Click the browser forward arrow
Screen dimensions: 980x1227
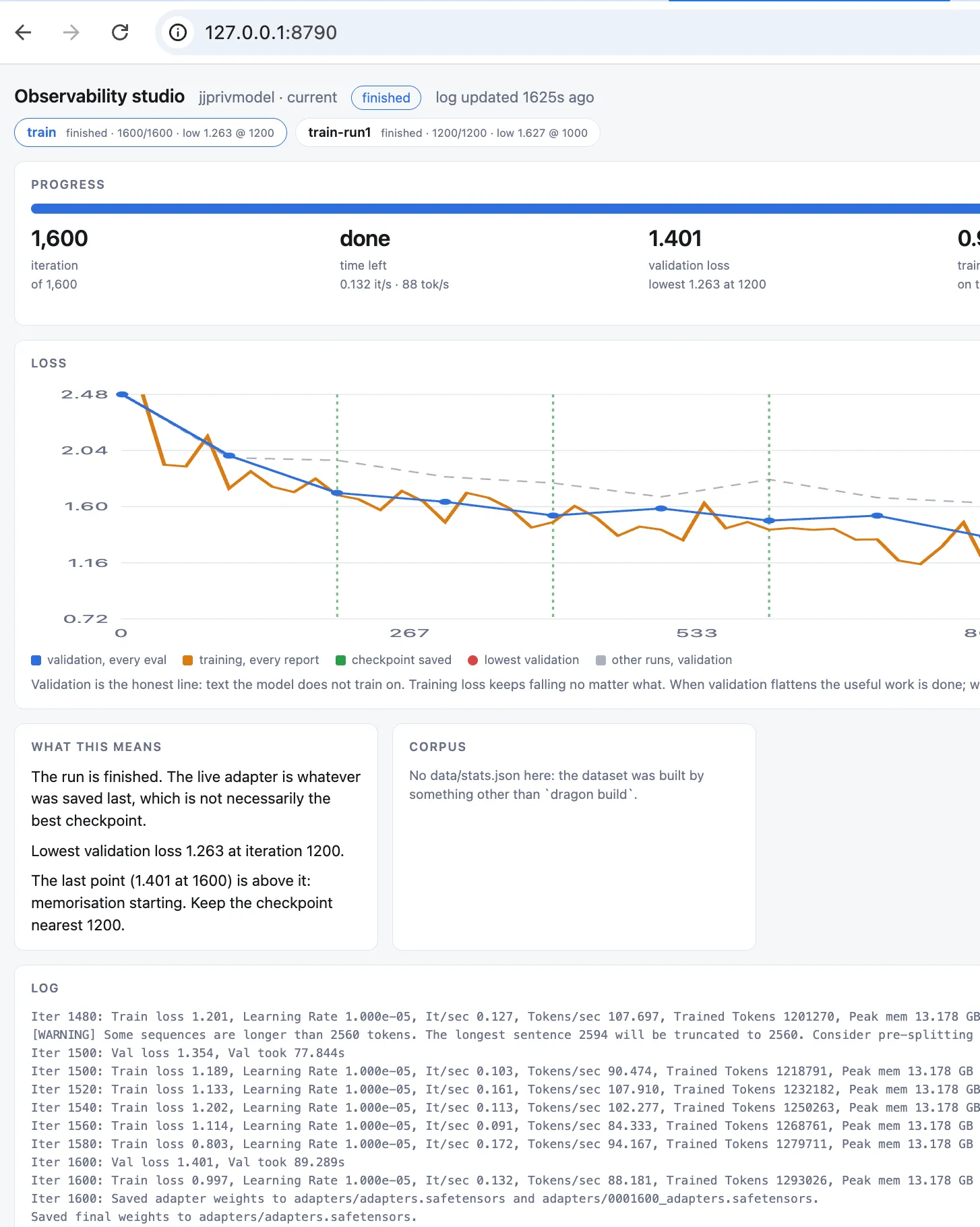(71, 32)
